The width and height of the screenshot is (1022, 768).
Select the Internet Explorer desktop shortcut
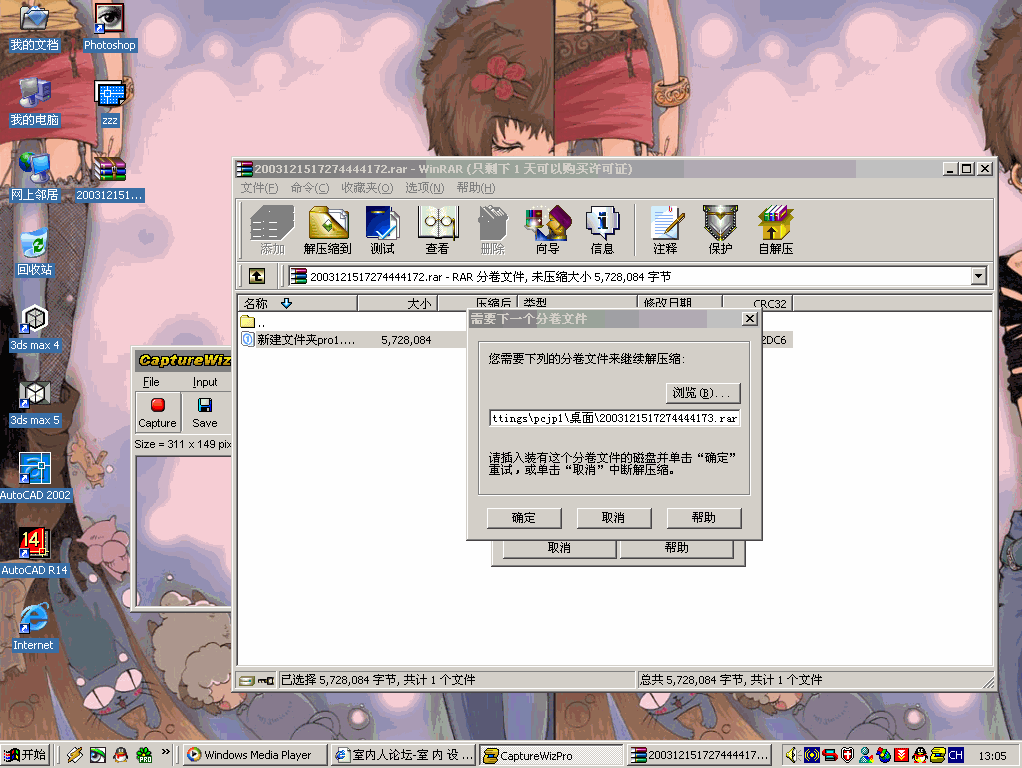[x=33, y=627]
